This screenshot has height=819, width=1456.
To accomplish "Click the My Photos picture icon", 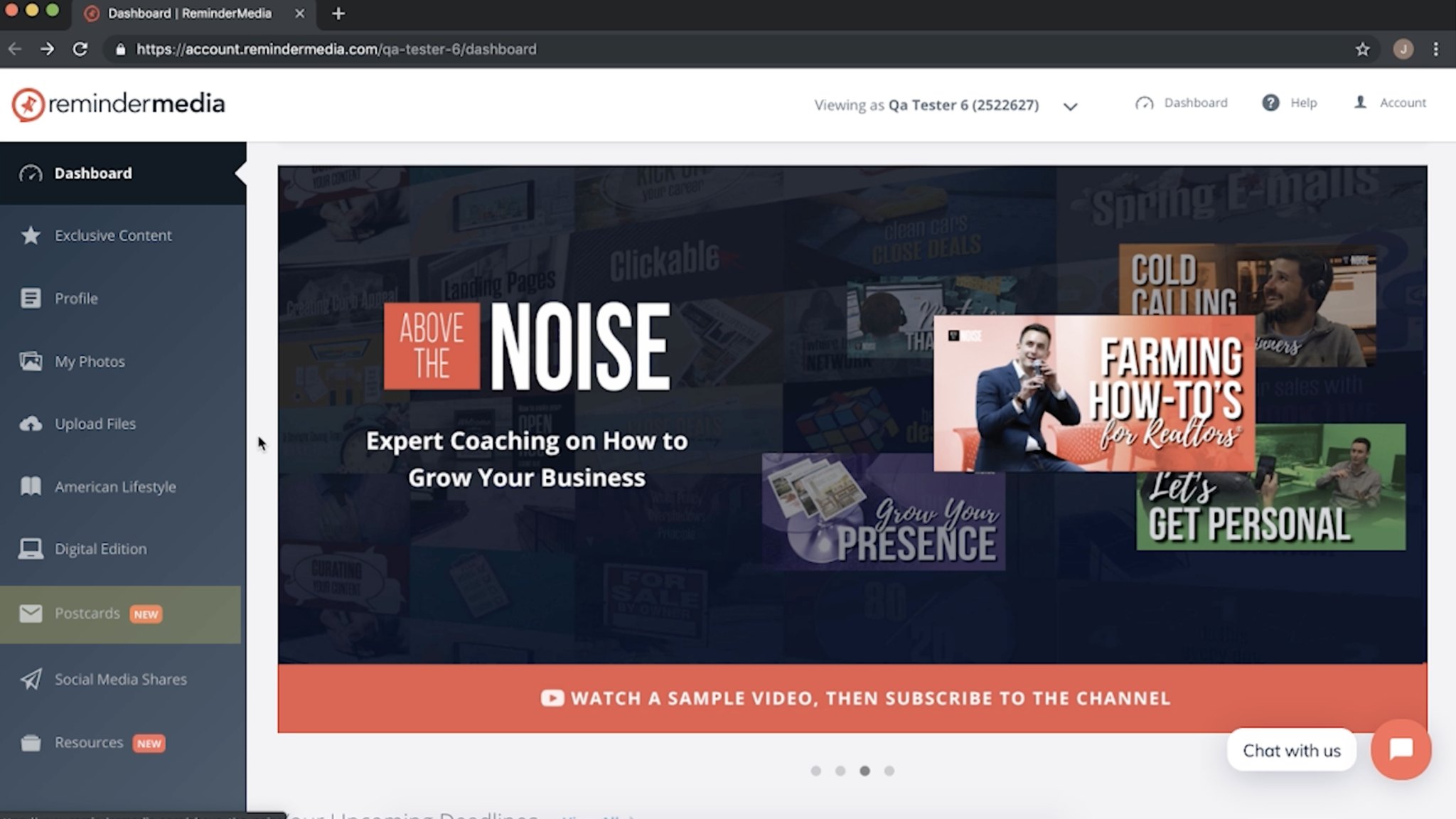I will (x=31, y=361).
